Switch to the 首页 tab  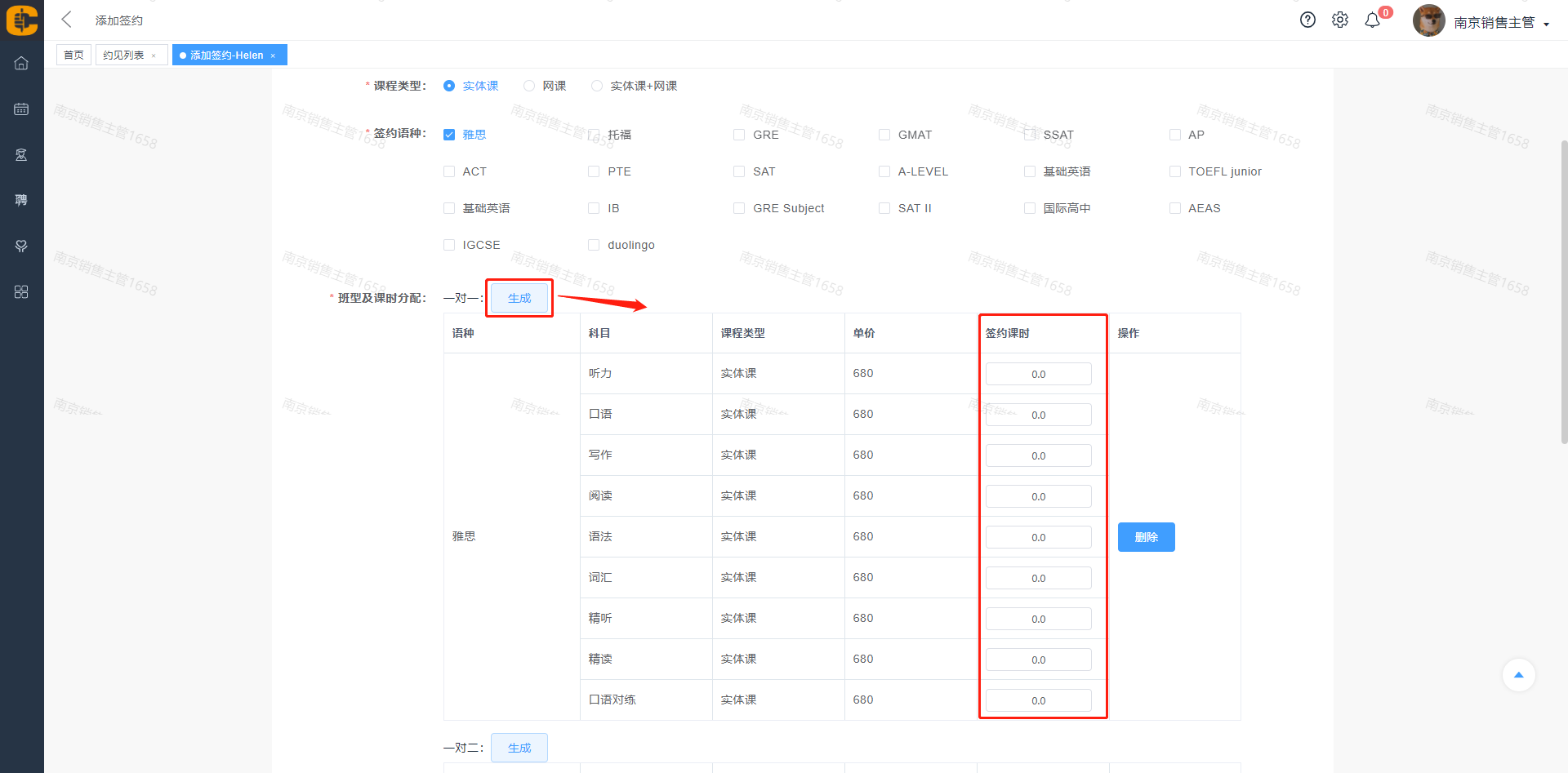(73, 56)
